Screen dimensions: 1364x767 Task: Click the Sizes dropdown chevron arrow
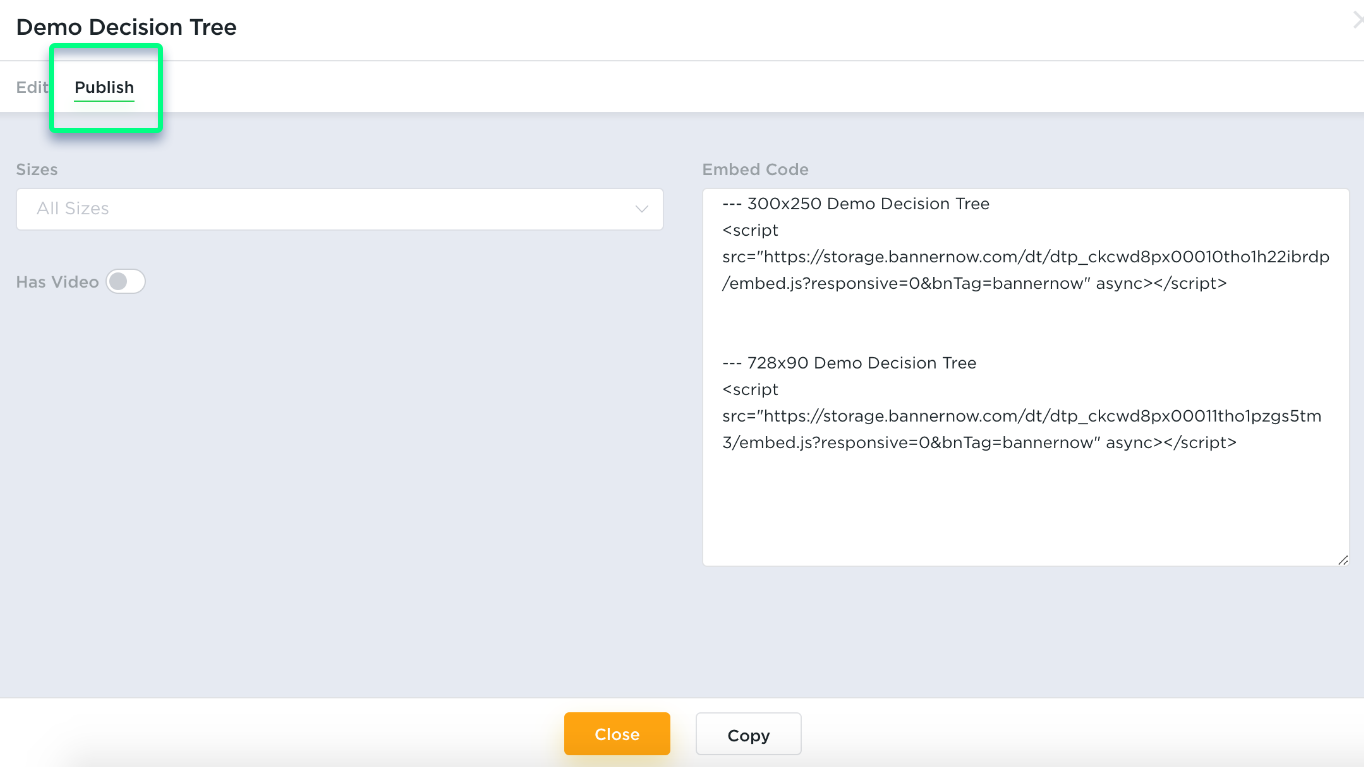(641, 209)
